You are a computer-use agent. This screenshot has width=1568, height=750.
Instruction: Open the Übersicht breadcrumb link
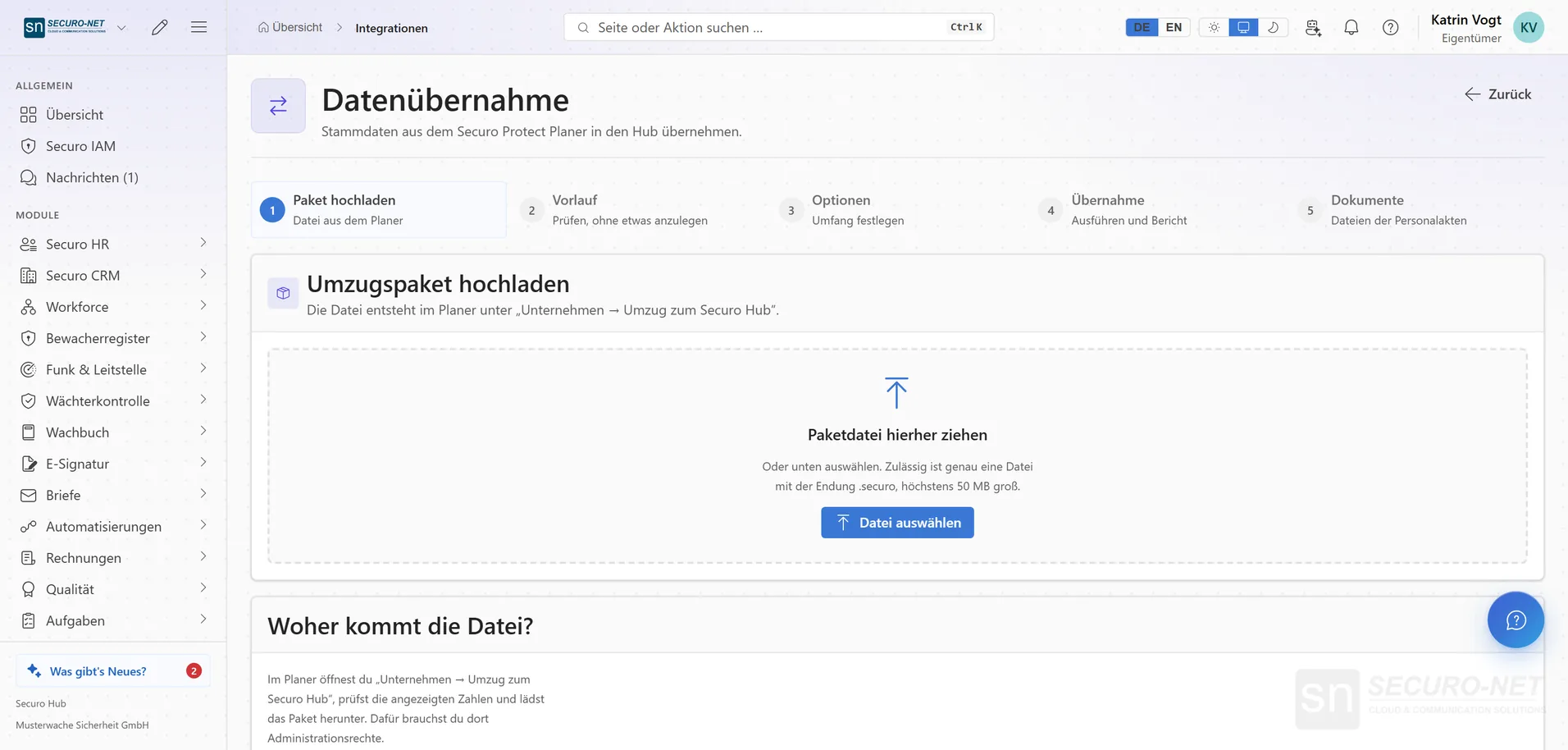click(290, 27)
